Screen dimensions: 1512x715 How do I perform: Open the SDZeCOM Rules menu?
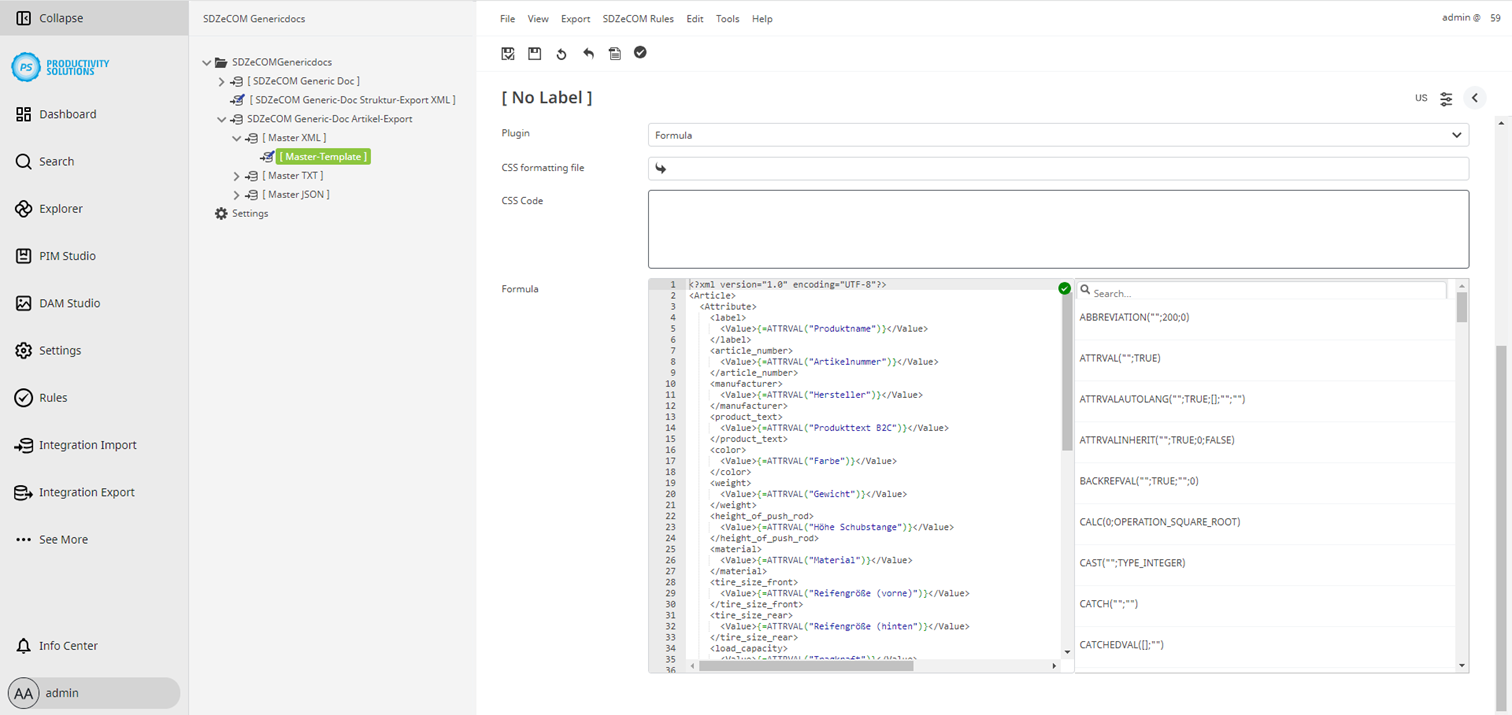point(638,18)
